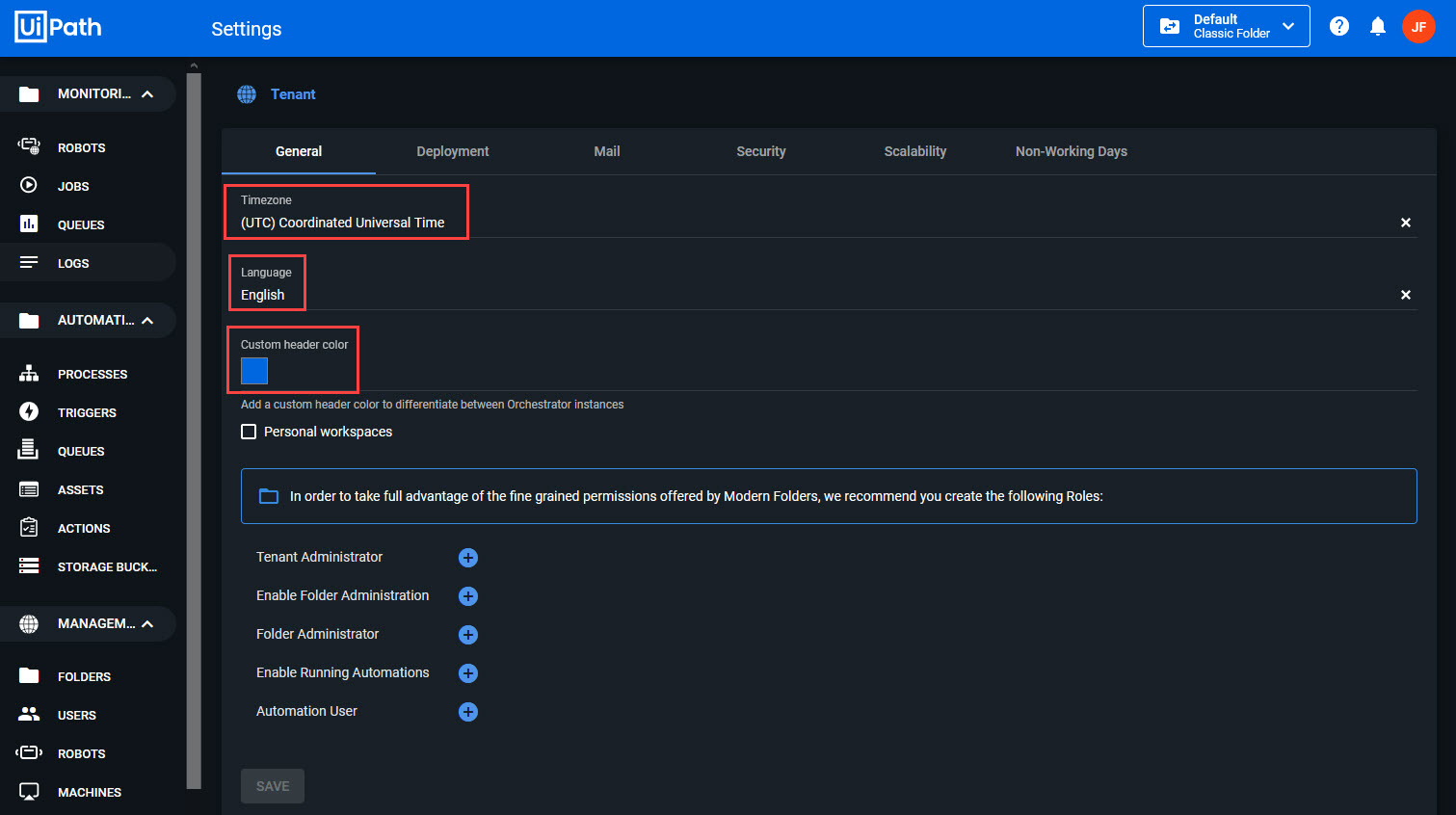The height and width of the screenshot is (815, 1456).
Task: Toggle the Personal workspaces checkbox
Action: click(249, 432)
